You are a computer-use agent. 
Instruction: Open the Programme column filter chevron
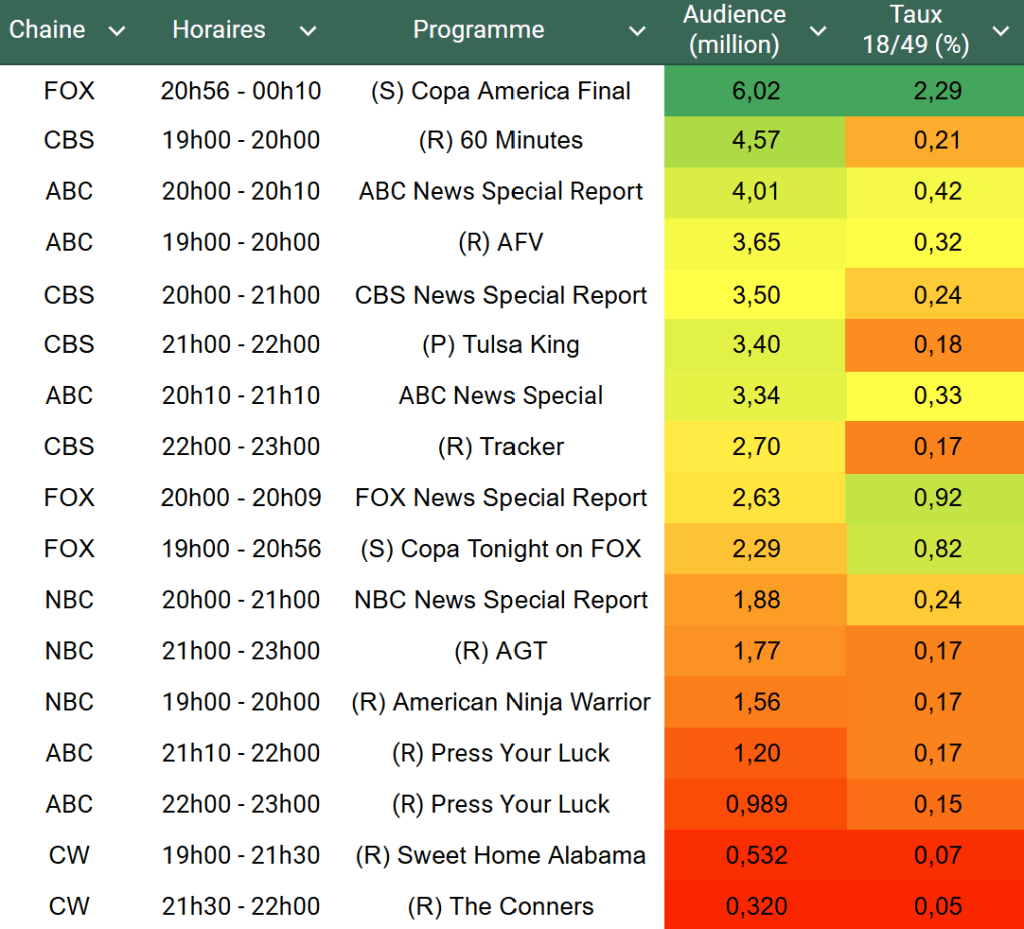[637, 31]
